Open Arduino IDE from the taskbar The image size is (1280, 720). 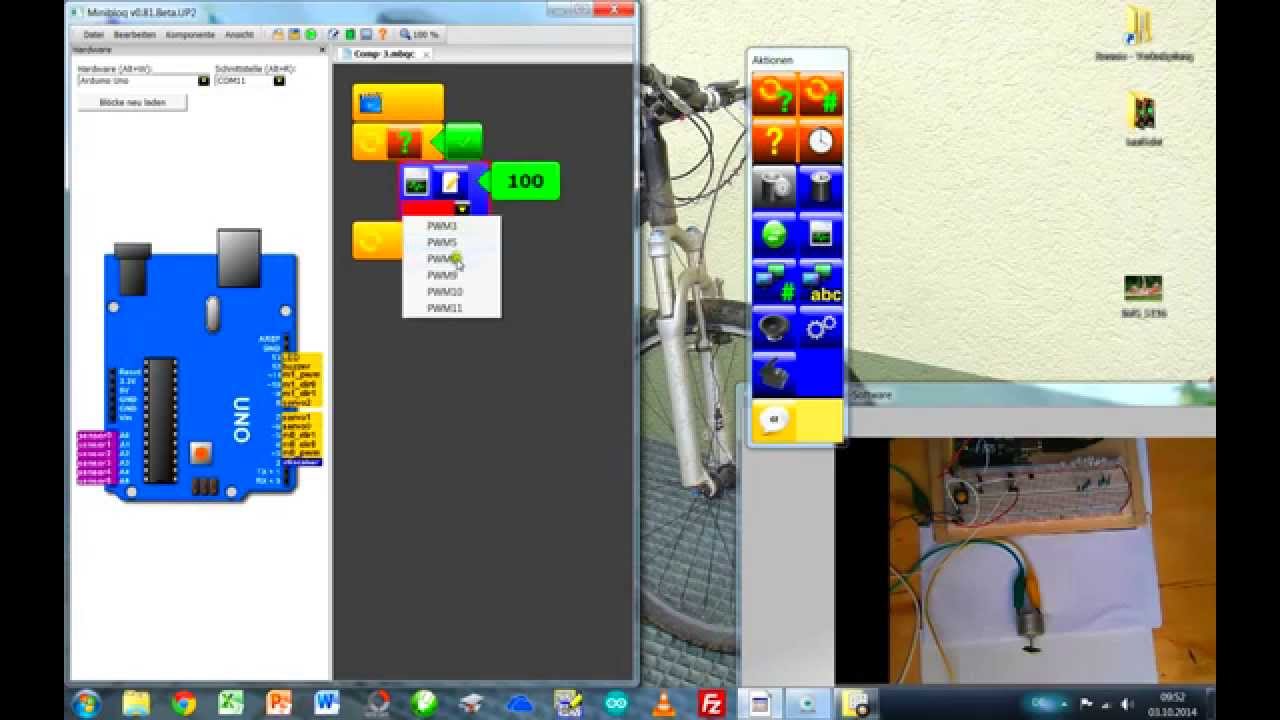coord(615,703)
